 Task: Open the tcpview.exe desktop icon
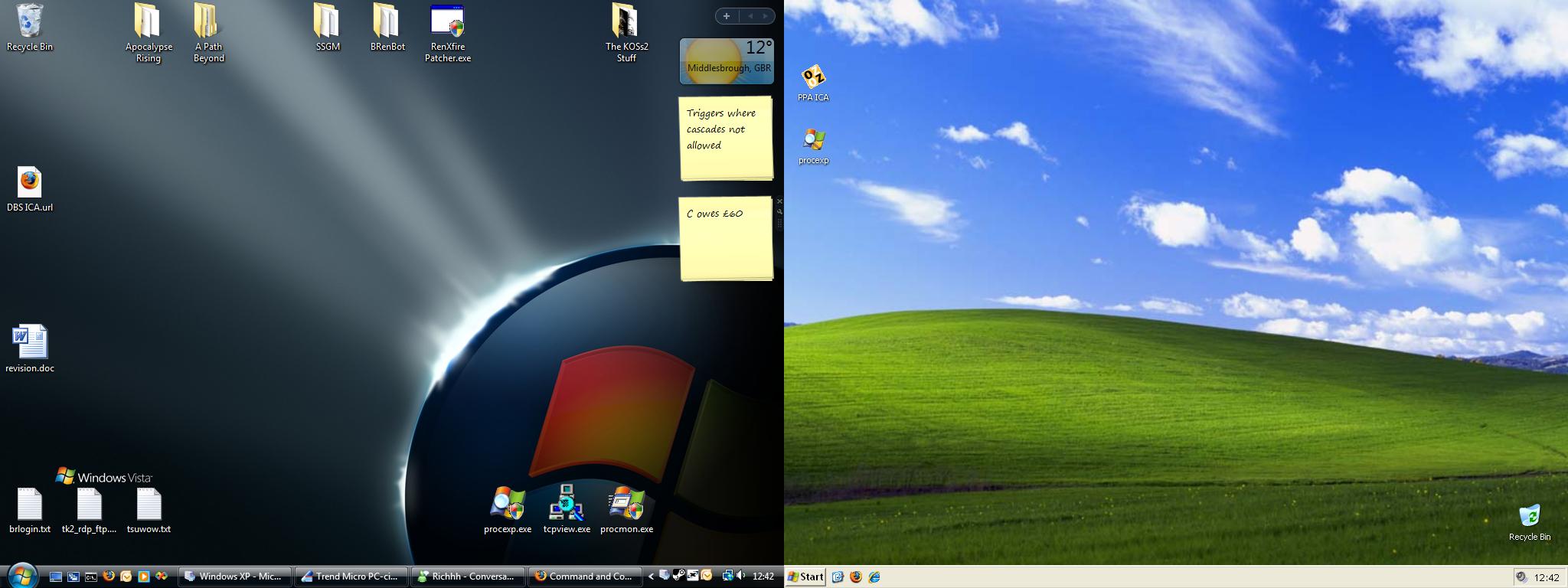point(567,505)
